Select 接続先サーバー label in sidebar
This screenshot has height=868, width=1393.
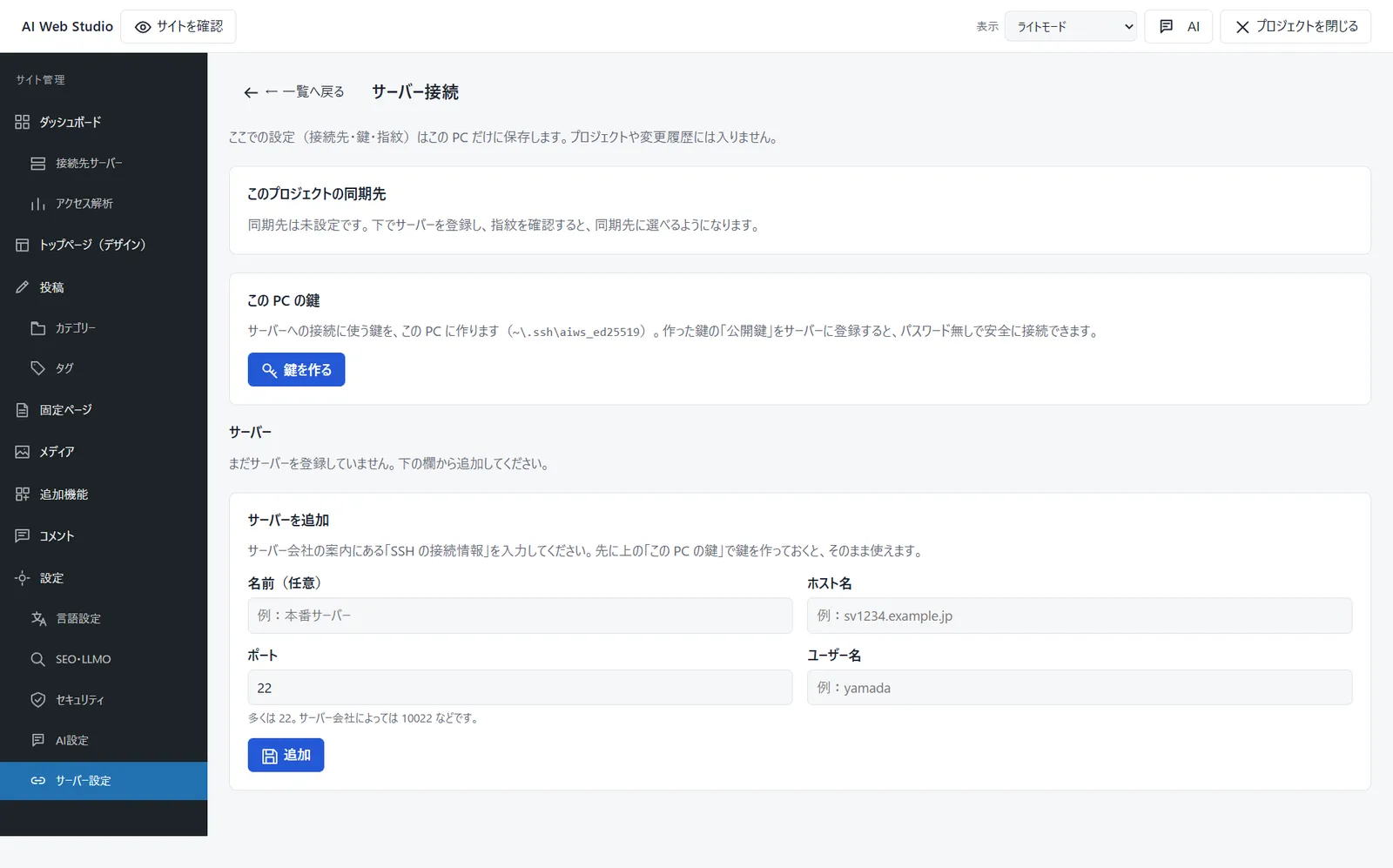89,164
